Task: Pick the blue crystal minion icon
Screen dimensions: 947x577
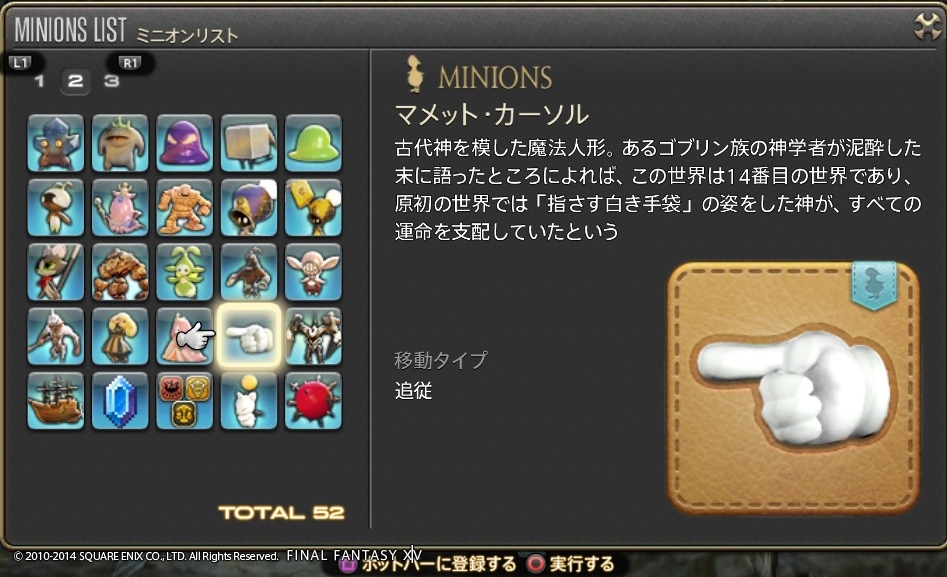Action: coord(120,401)
